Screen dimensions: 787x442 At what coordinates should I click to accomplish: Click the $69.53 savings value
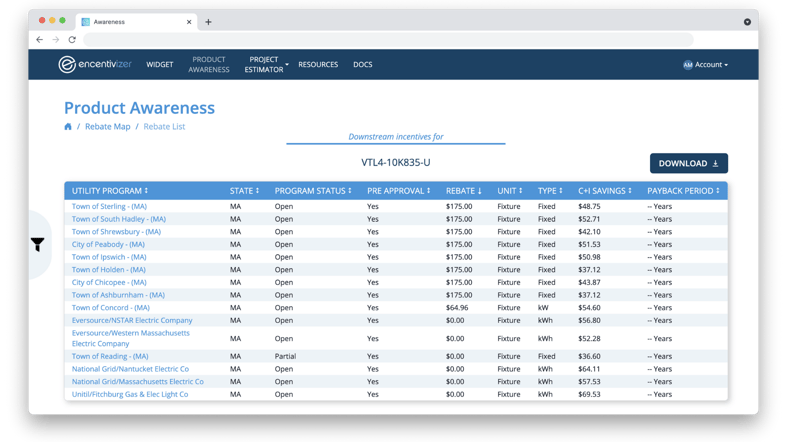[589, 394]
